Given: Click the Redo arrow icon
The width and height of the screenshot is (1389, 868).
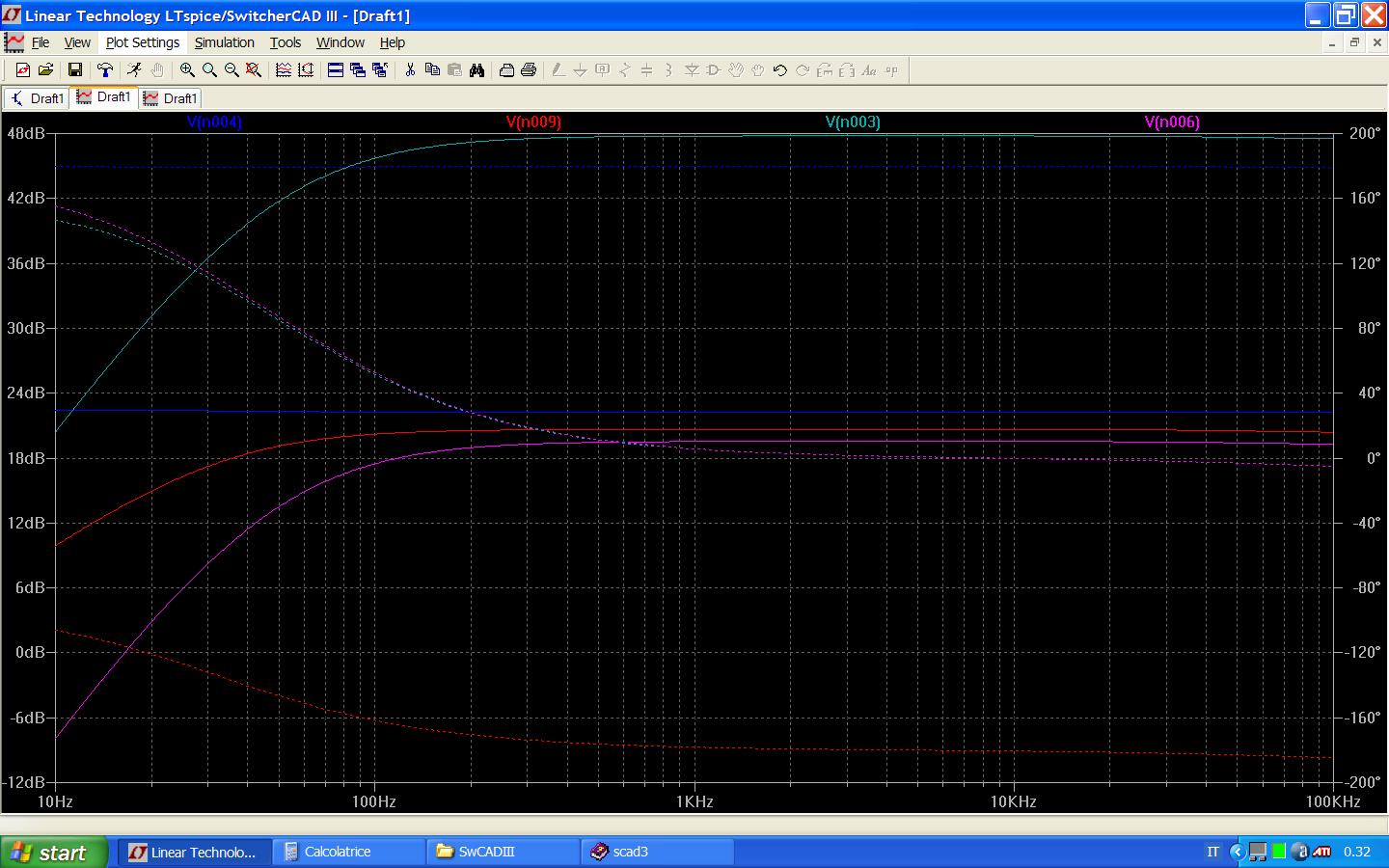Looking at the screenshot, I should click(x=803, y=69).
